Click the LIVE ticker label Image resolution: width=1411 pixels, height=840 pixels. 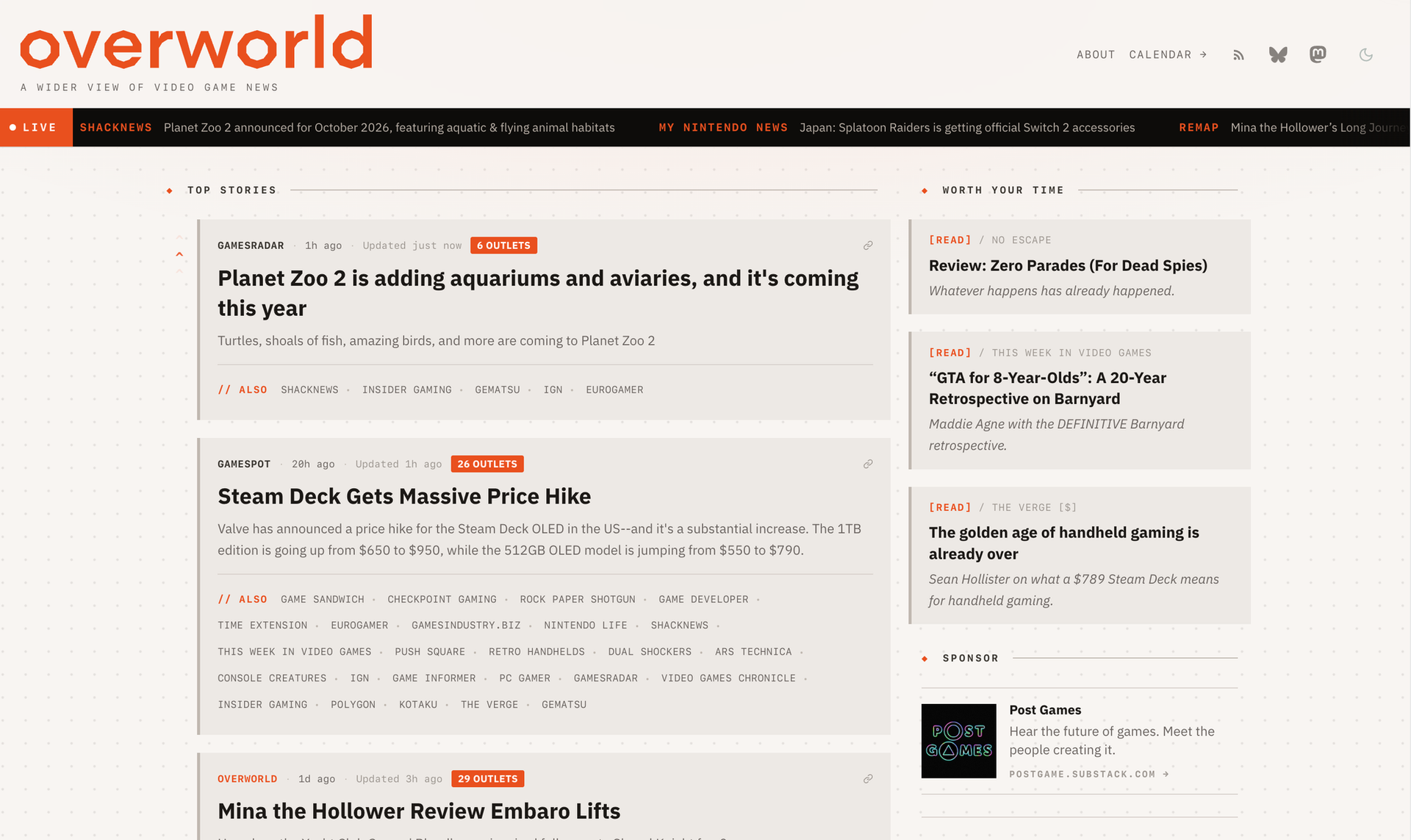[x=36, y=127]
